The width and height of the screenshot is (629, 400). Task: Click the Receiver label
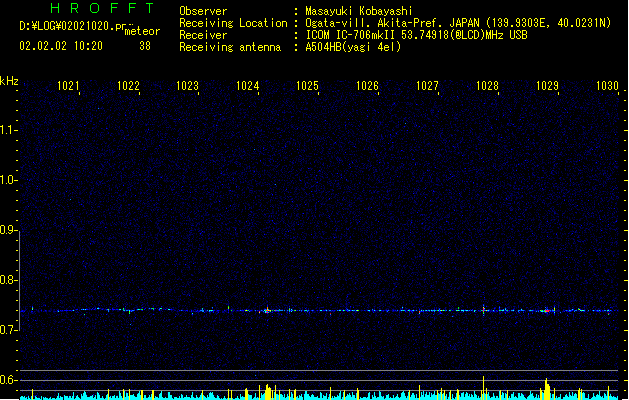(203, 35)
